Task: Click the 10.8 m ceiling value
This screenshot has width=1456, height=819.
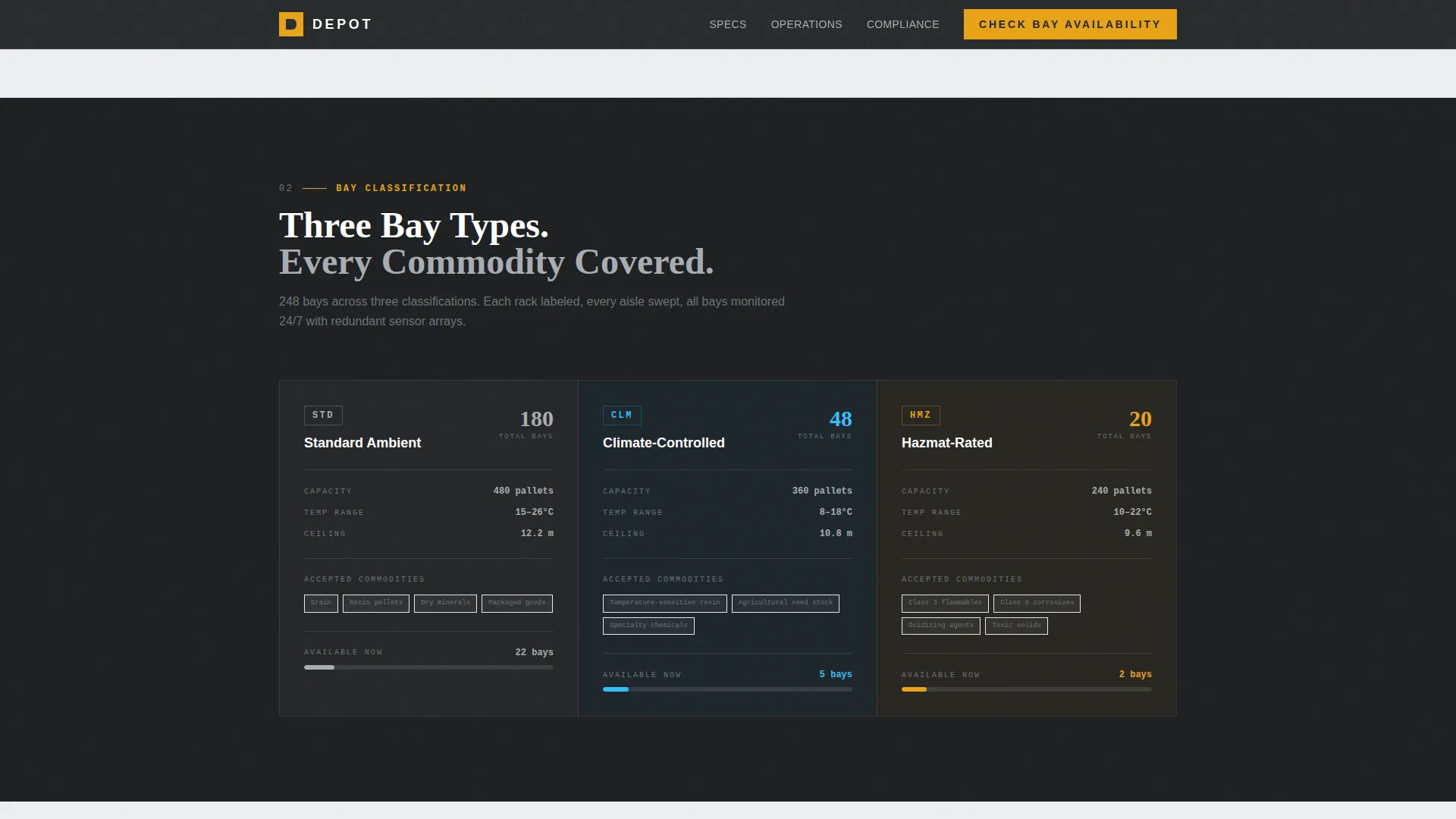Action: (x=836, y=533)
